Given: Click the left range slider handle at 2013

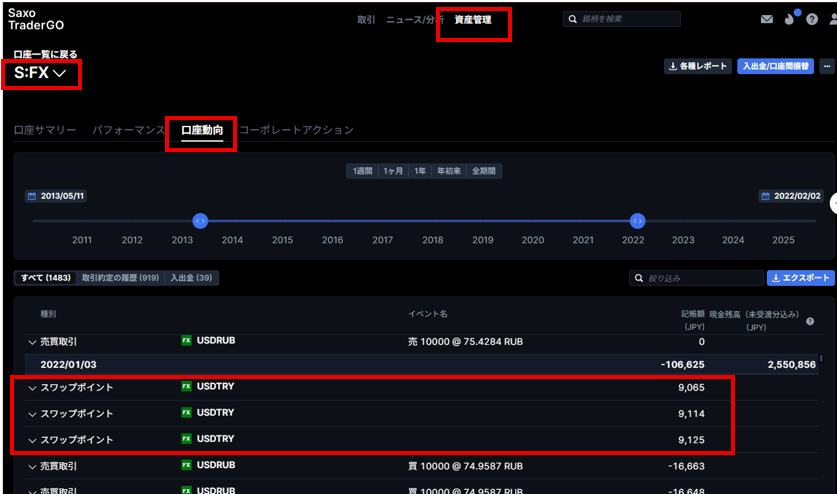Looking at the screenshot, I should [200, 221].
